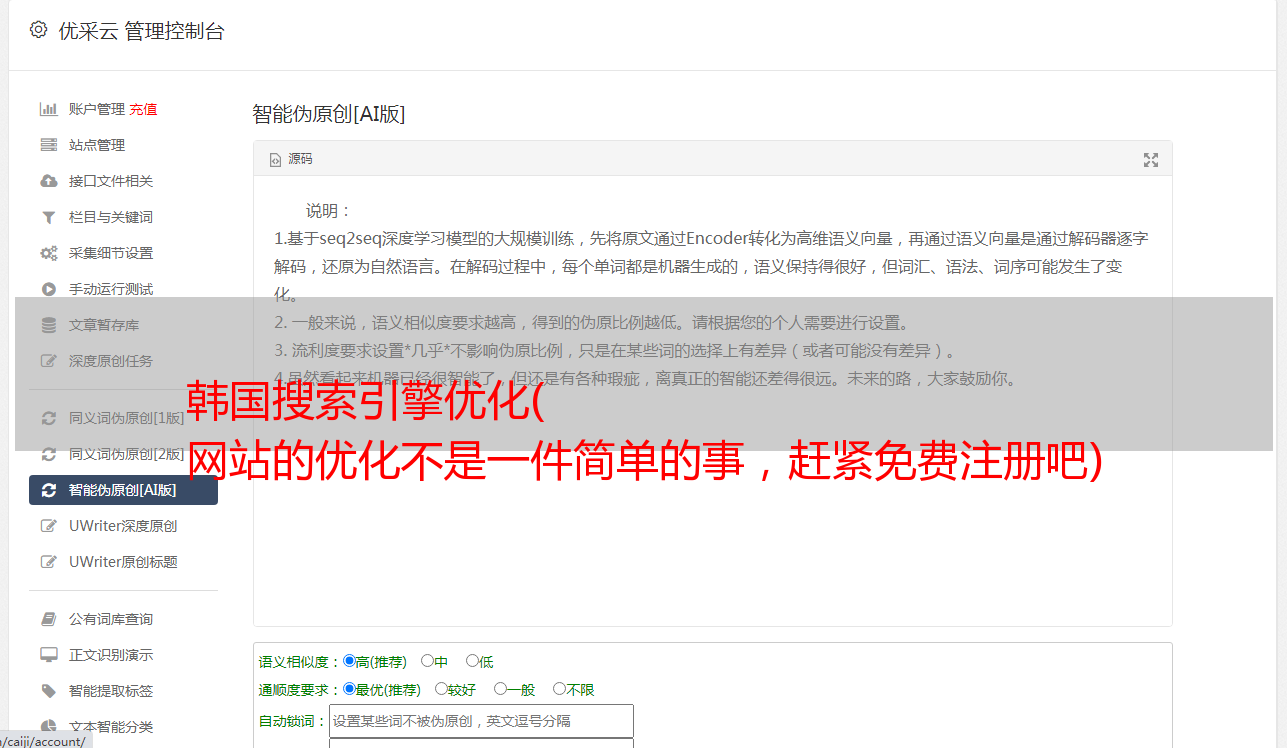Open 栏目与关键词 menu item

[111, 217]
